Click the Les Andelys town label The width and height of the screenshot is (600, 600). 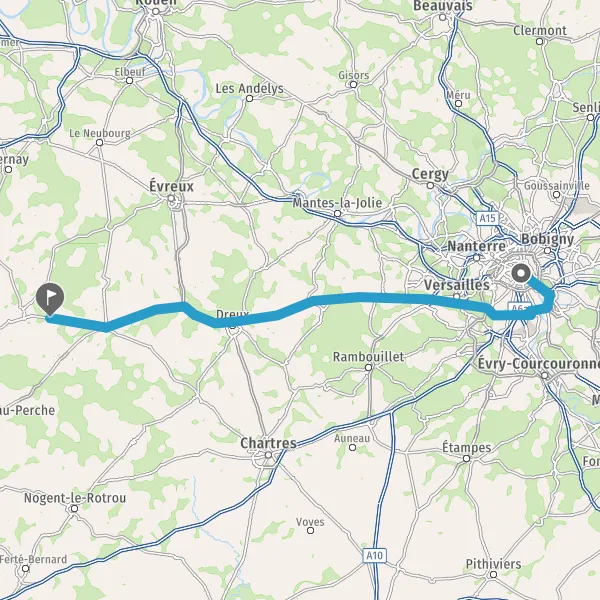click(249, 88)
